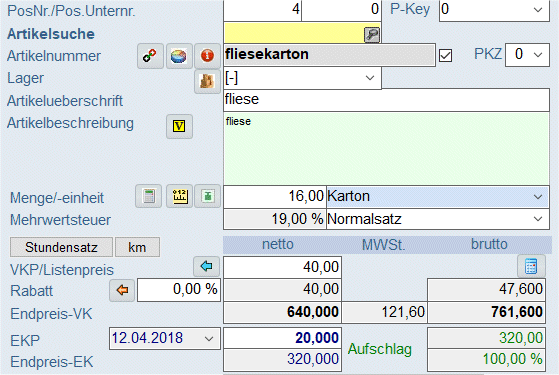Click the MWSt. value 121,60

pyautogui.click(x=384, y=312)
